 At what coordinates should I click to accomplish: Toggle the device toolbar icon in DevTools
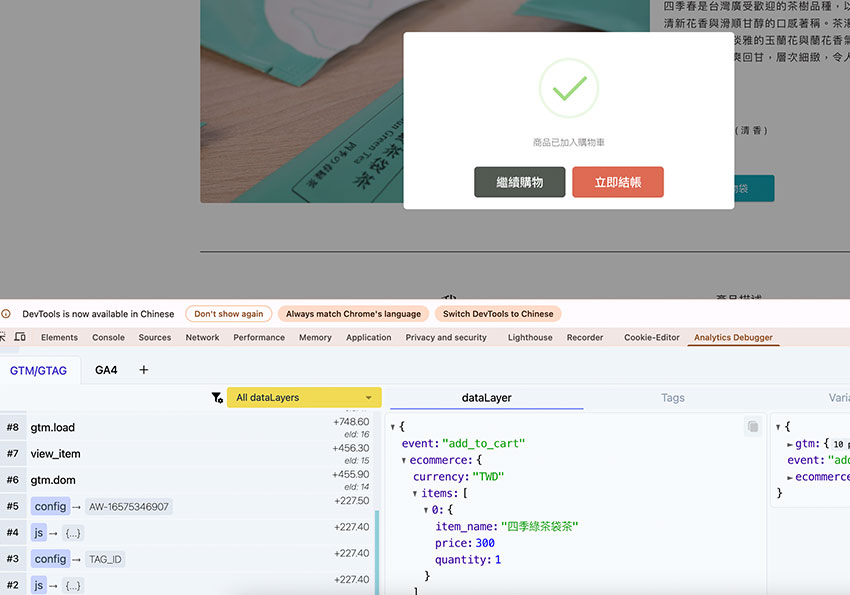point(20,338)
